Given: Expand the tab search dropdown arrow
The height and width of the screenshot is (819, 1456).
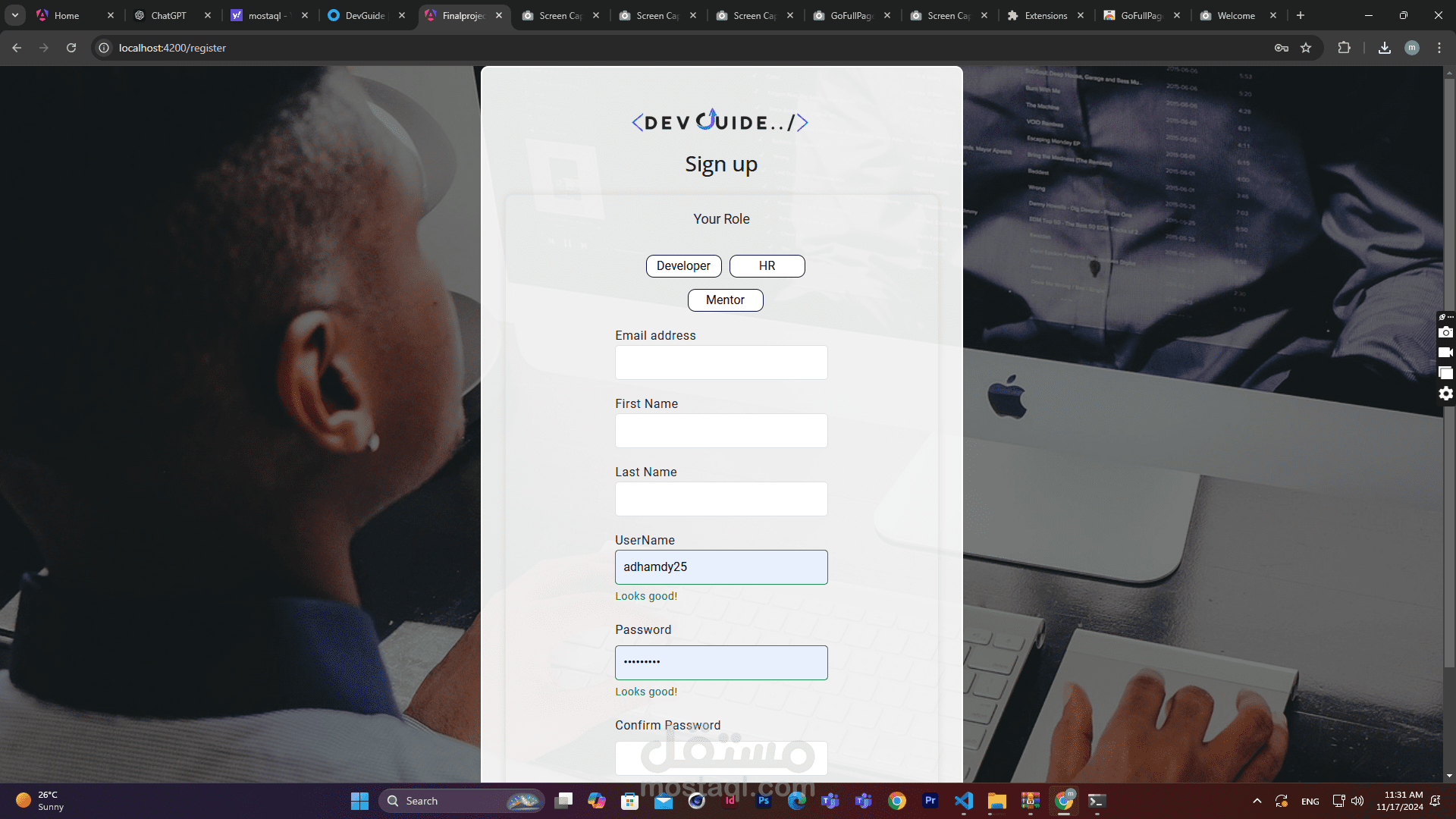Looking at the screenshot, I should click(15, 15).
